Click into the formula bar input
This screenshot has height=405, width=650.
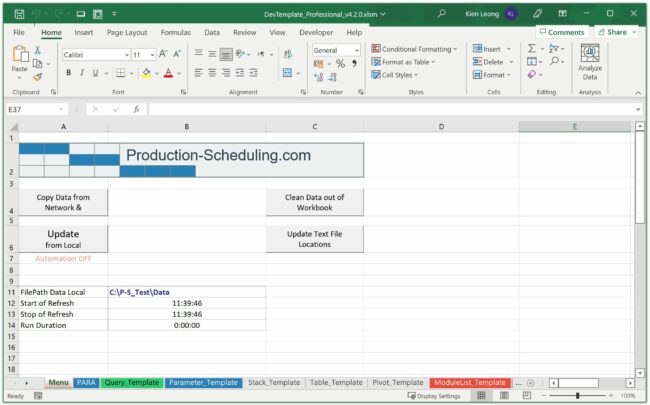point(392,109)
